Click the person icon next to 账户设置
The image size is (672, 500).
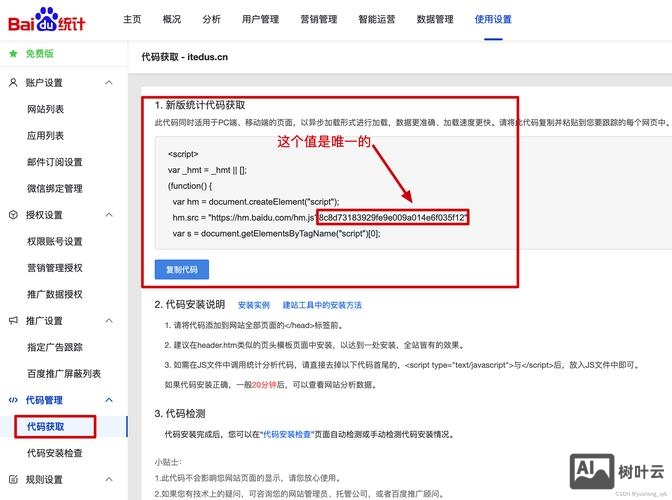(13, 83)
